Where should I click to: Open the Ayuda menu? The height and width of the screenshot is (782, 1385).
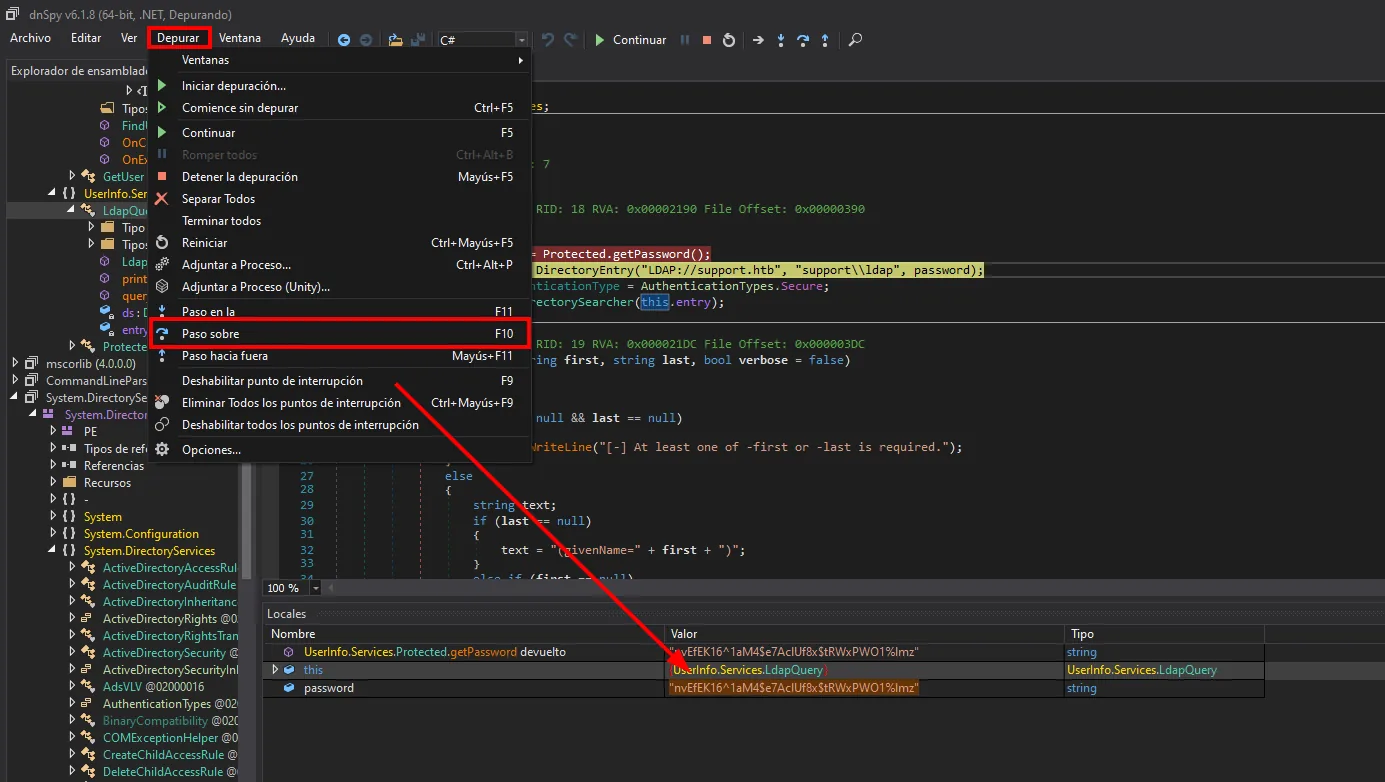pos(298,38)
